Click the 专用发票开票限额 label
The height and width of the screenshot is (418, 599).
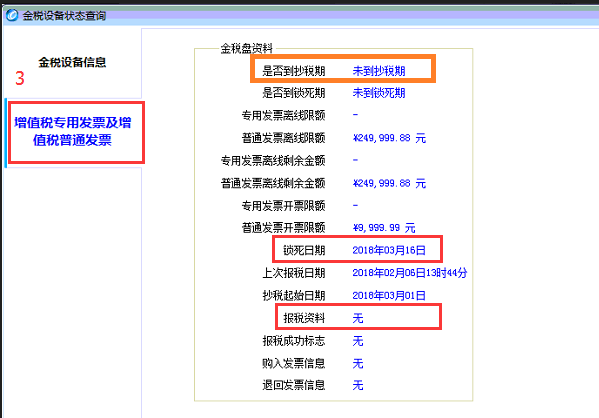click(x=283, y=206)
